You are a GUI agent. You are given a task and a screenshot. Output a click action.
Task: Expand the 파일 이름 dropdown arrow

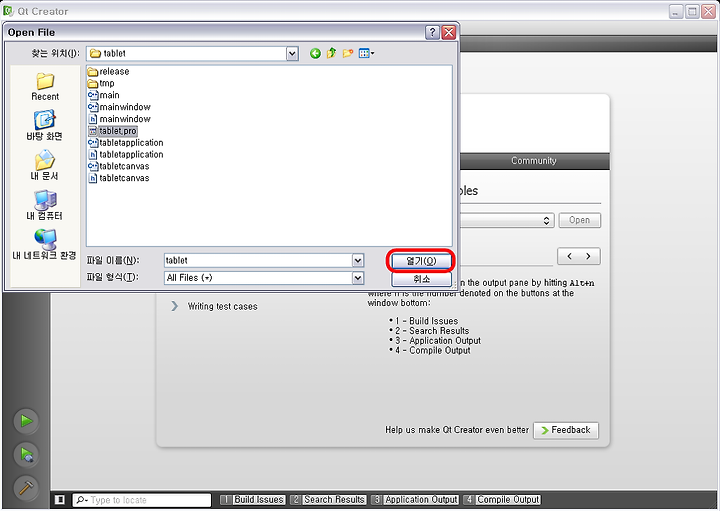(358, 261)
